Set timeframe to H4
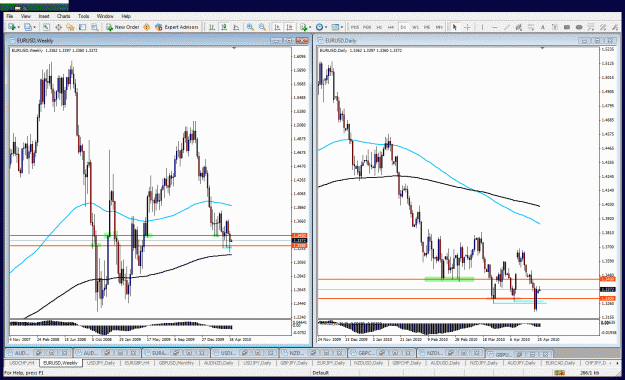The height and width of the screenshot is (380, 625). tap(391, 27)
